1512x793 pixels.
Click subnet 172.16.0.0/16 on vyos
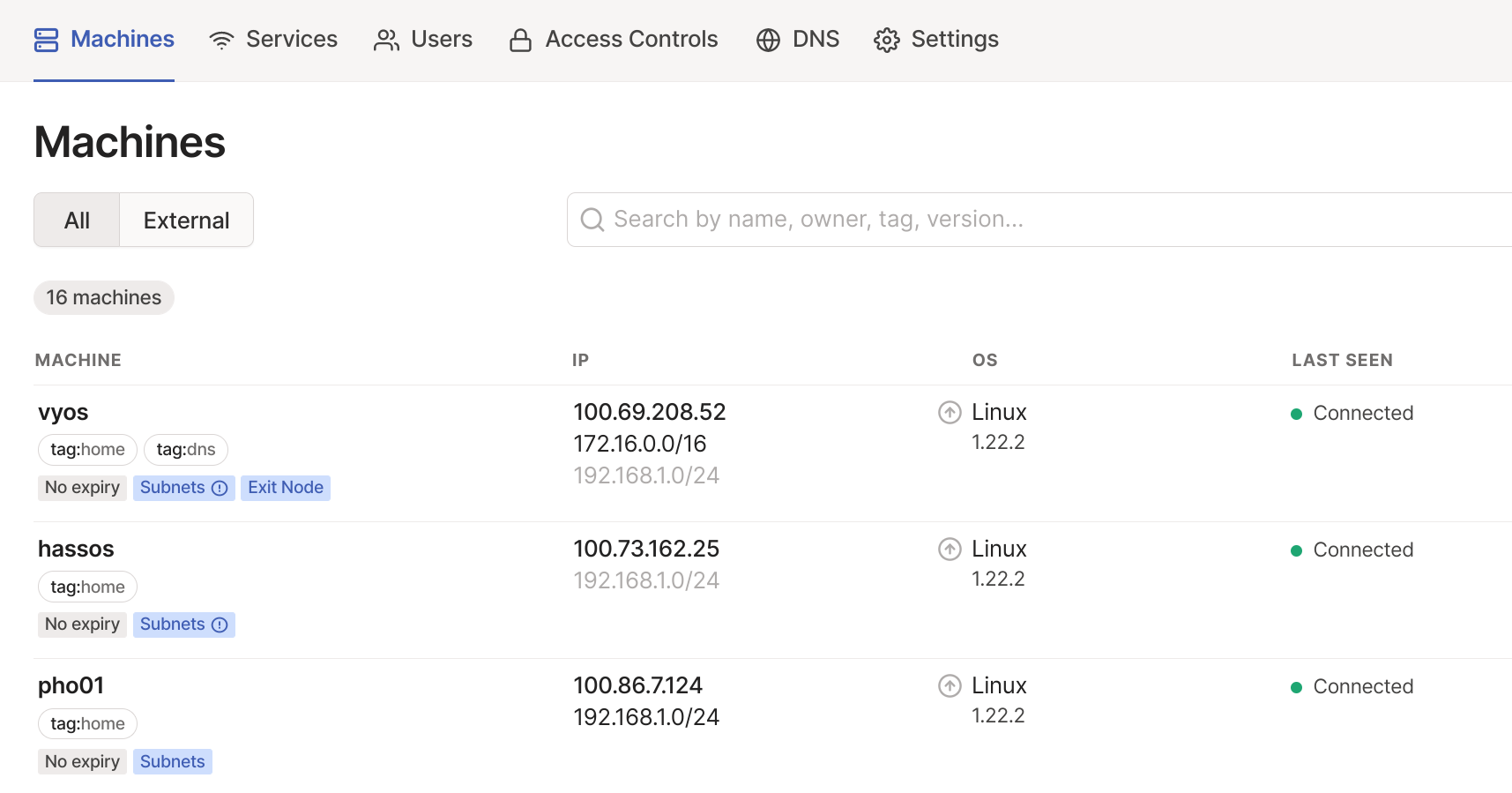click(640, 444)
